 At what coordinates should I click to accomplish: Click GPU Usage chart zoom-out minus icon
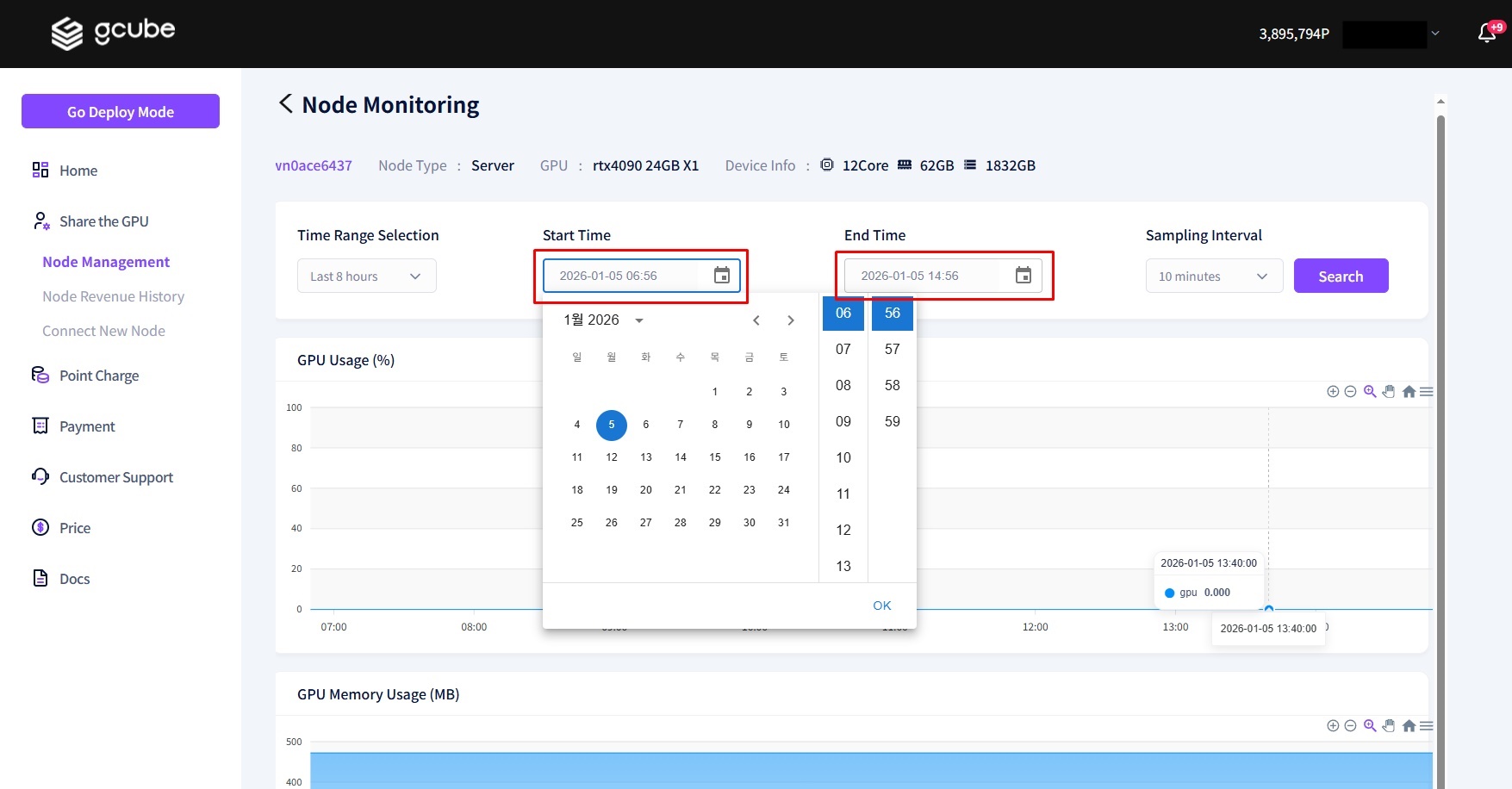click(1350, 392)
